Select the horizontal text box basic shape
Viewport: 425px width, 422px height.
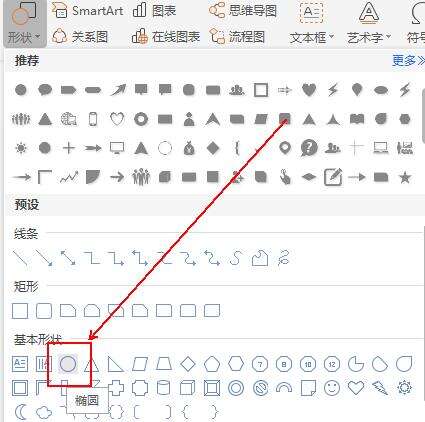pyautogui.click(x=20, y=364)
